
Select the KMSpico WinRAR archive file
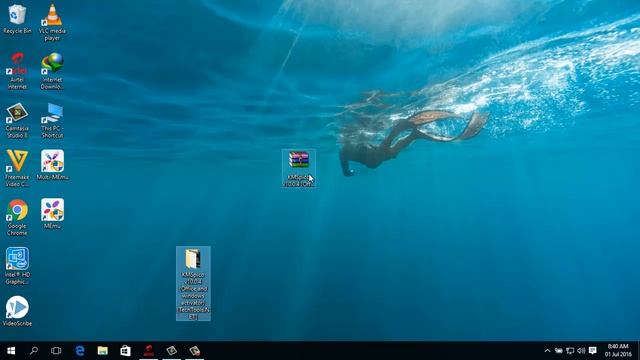(299, 168)
